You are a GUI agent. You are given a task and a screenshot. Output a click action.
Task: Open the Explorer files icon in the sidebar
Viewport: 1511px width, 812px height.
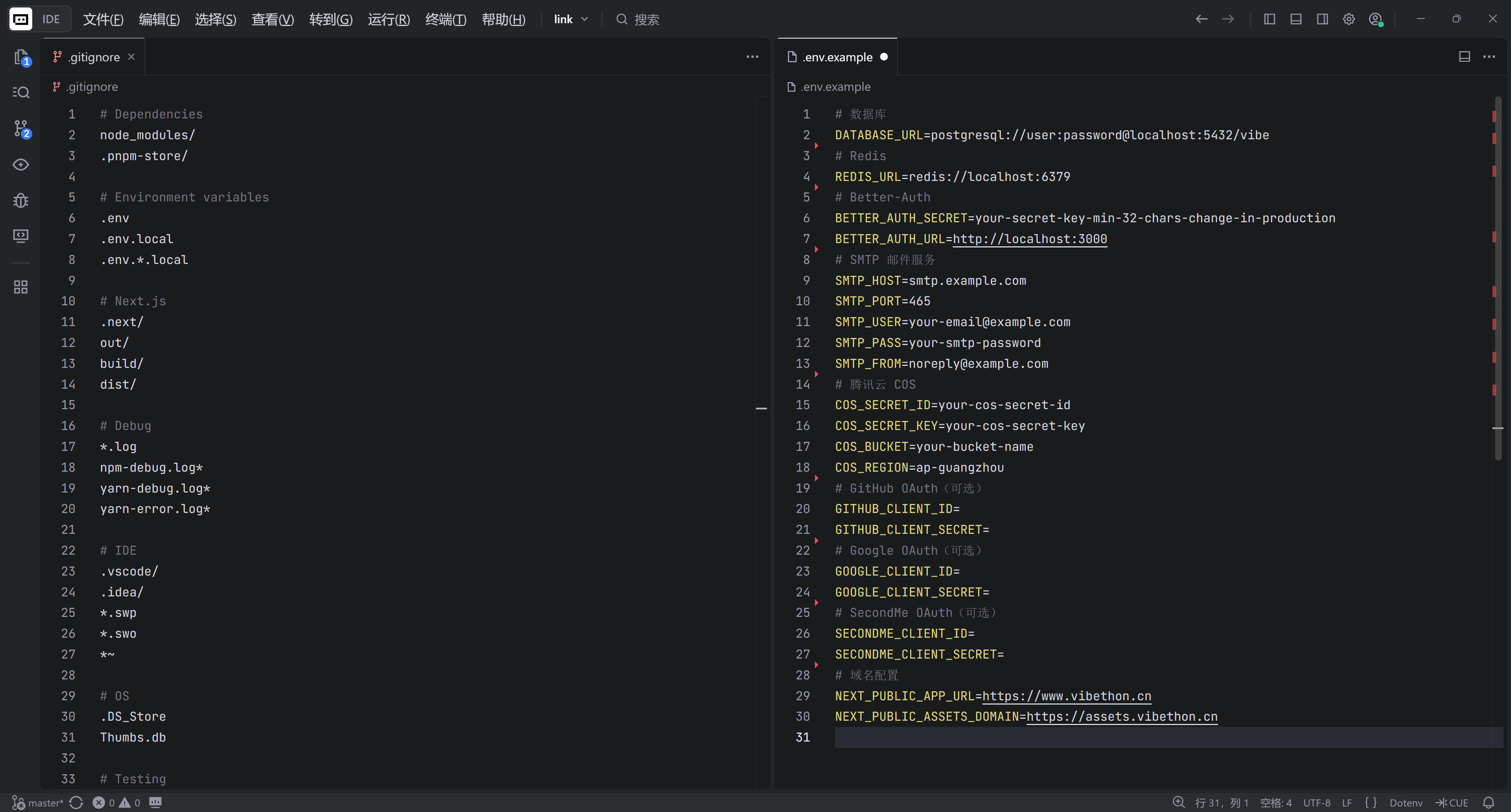point(21,57)
